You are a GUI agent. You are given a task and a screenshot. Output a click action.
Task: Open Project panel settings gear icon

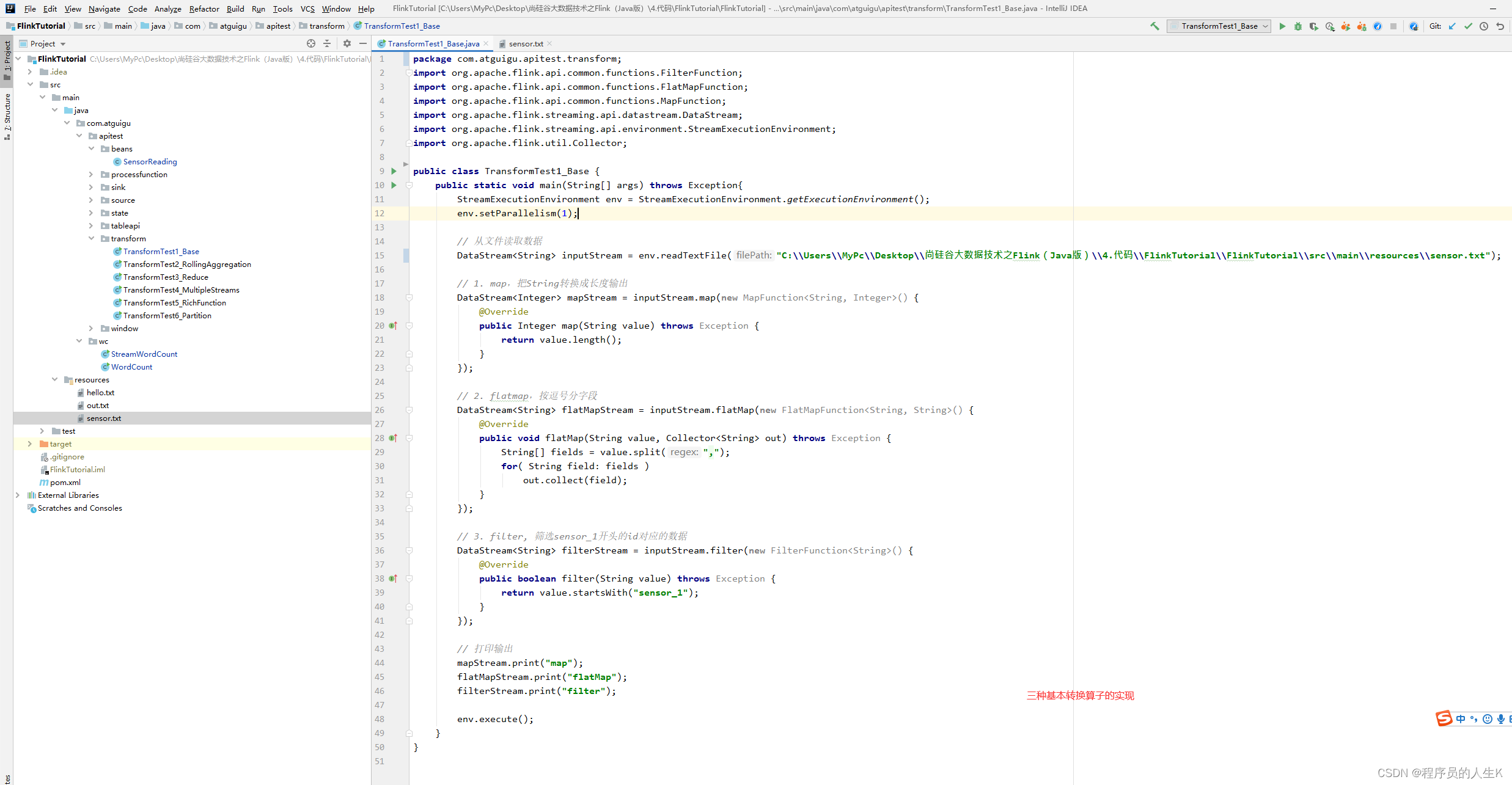[347, 43]
